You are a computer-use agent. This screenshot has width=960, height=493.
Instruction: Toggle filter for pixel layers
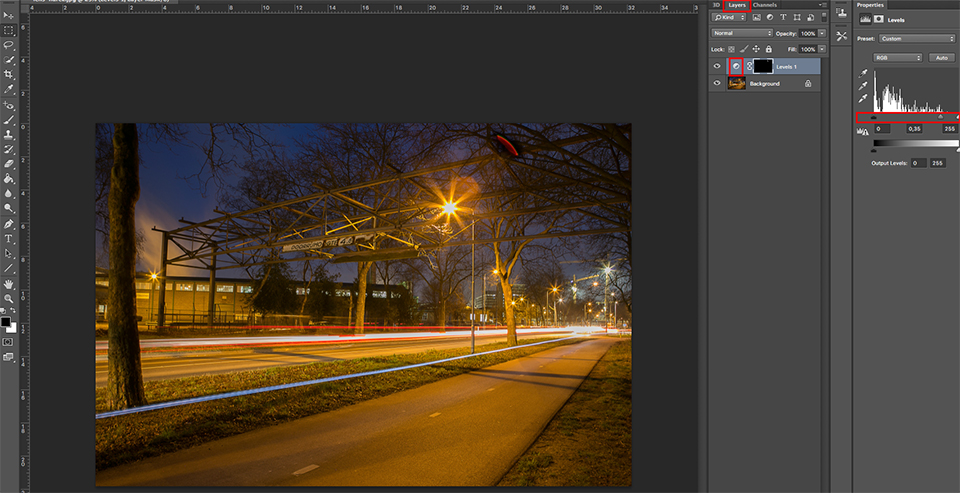[756, 18]
